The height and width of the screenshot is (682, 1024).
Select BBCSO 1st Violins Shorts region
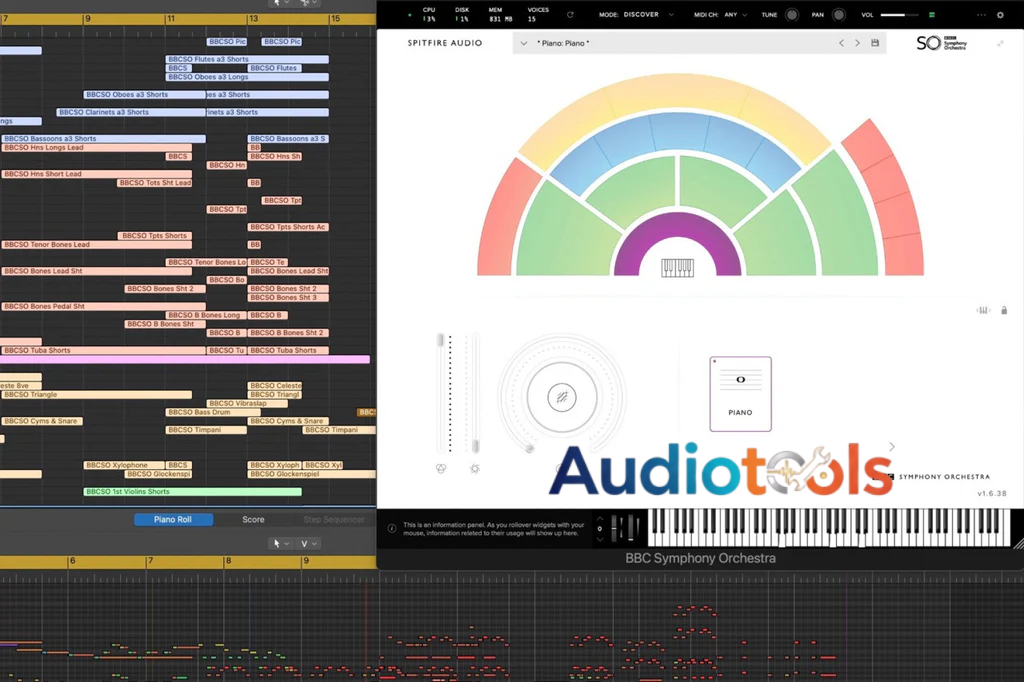point(193,491)
